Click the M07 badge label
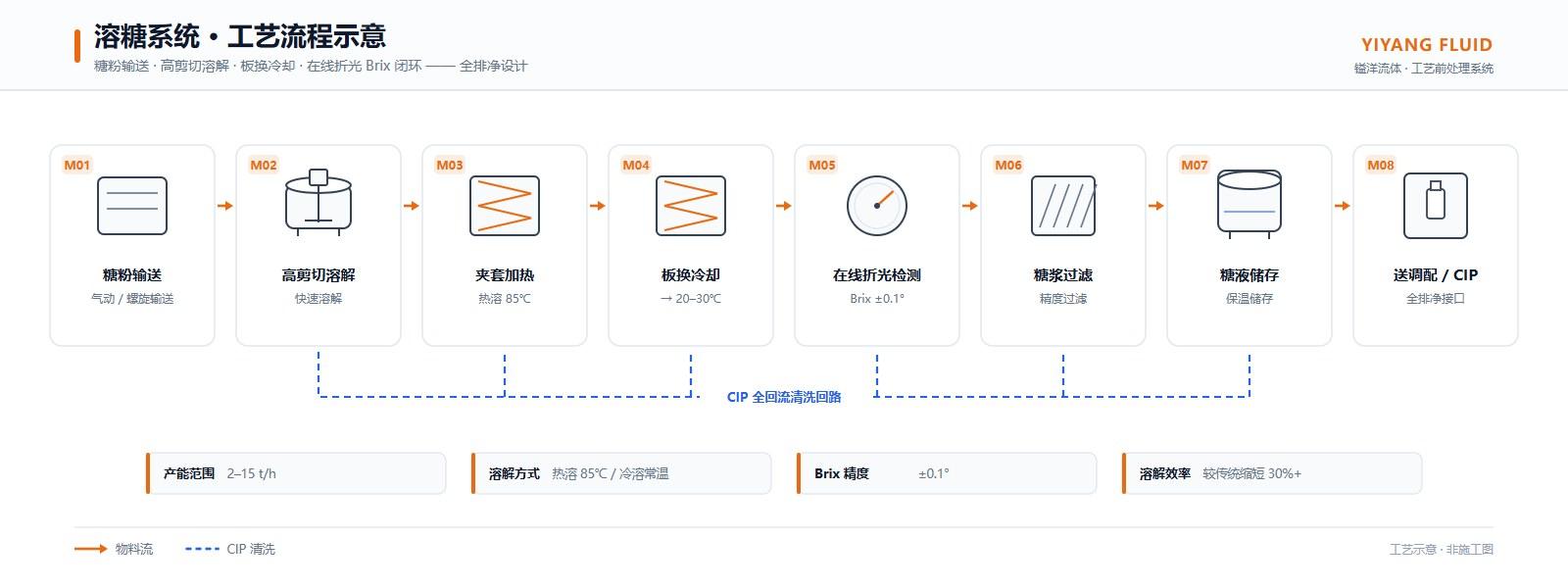 point(1195,165)
